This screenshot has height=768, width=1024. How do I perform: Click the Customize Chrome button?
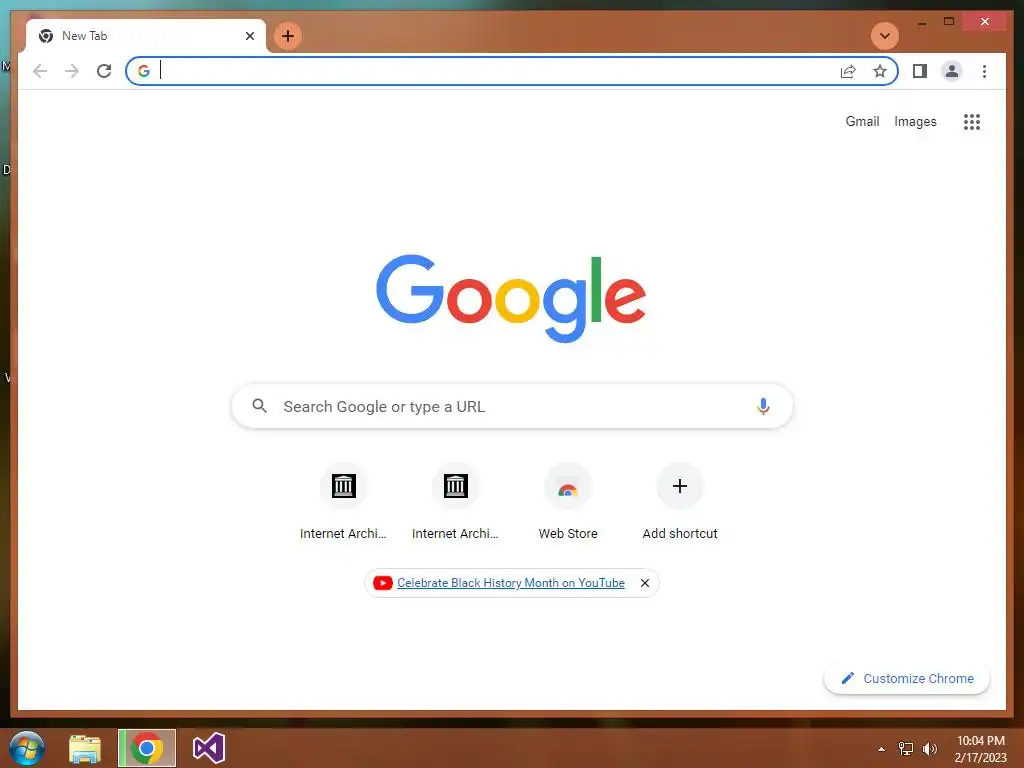coord(906,679)
